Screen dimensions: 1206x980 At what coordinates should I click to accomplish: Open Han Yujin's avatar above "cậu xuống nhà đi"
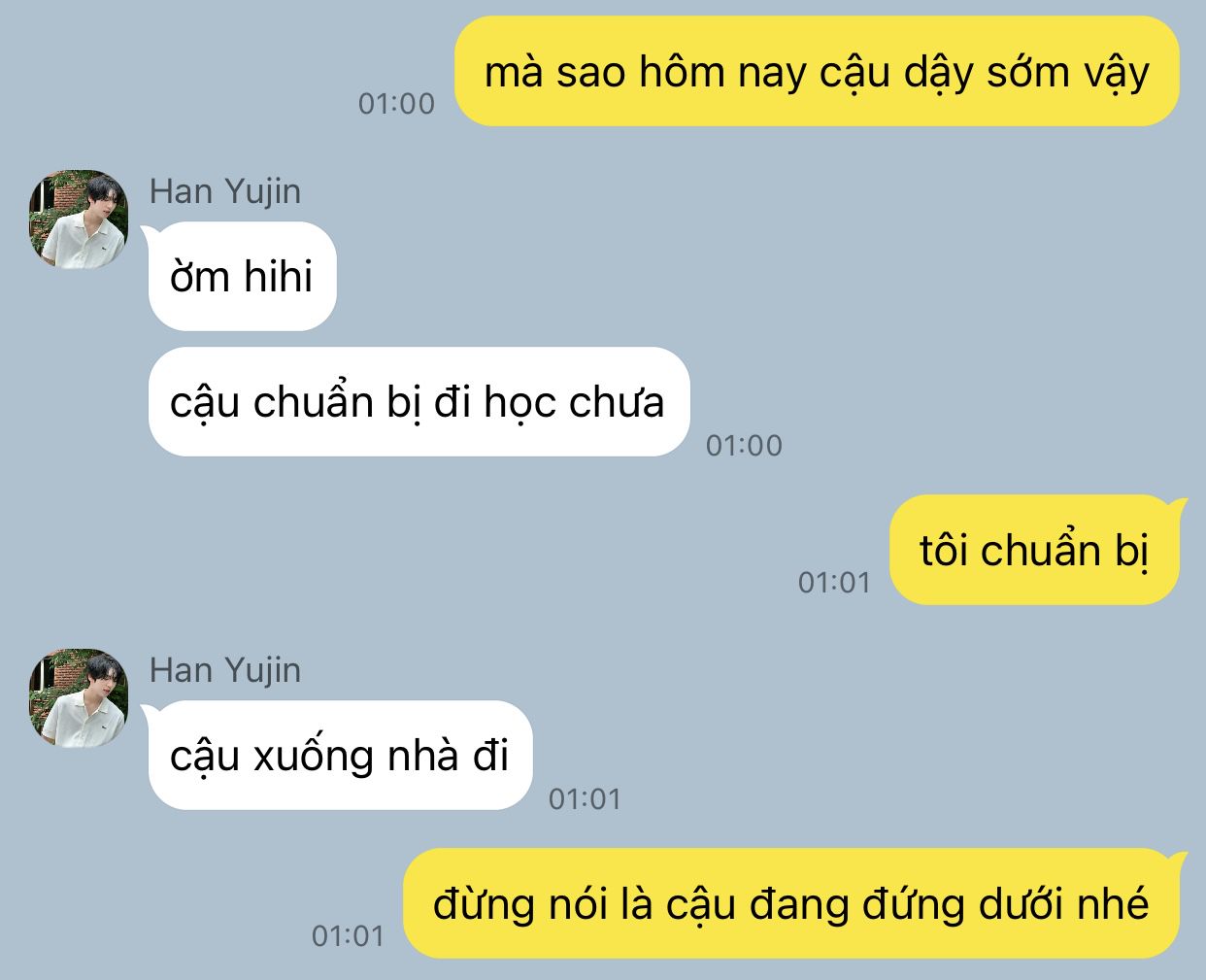79,698
